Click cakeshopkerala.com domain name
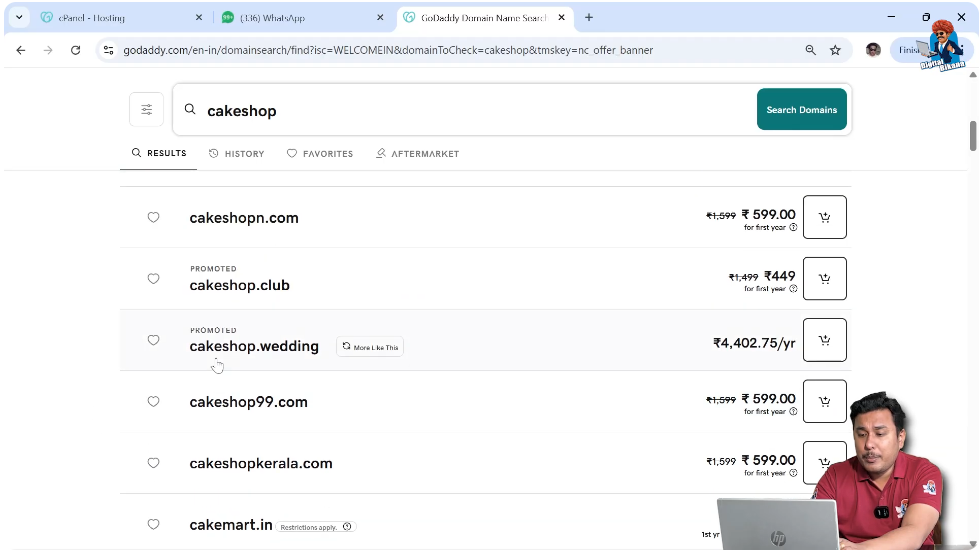This screenshot has height=552, width=980. pyautogui.click(x=261, y=463)
